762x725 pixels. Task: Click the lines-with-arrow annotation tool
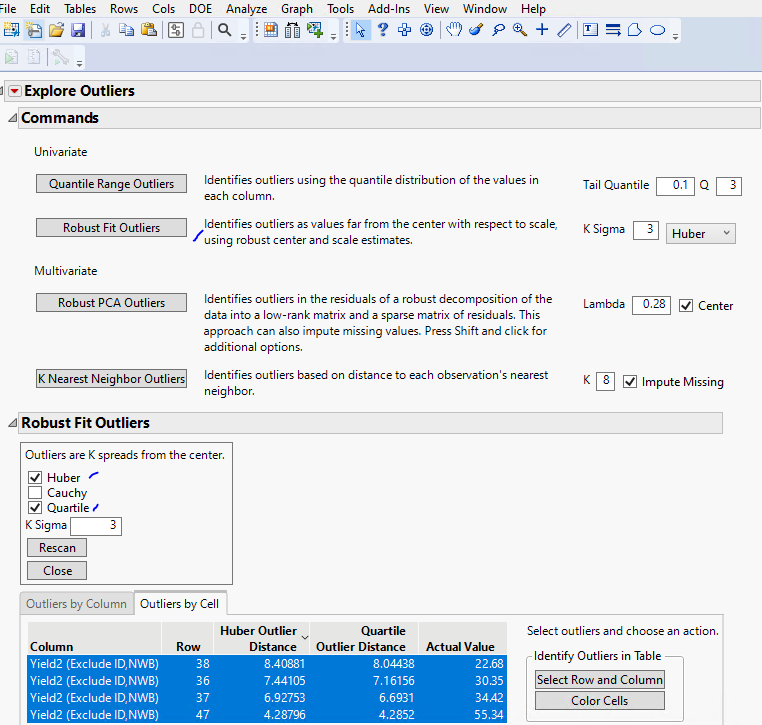coord(613,30)
